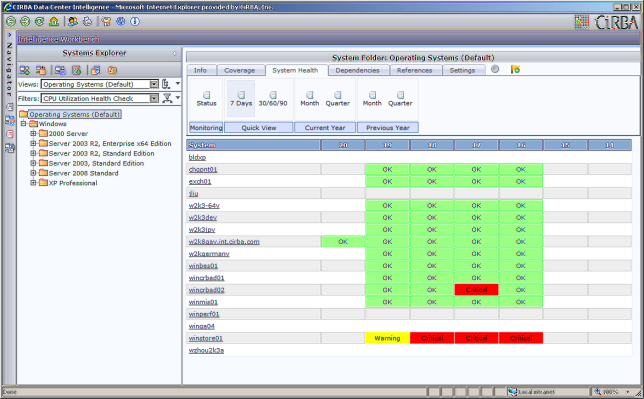Click the Monitoring group label

206,128
